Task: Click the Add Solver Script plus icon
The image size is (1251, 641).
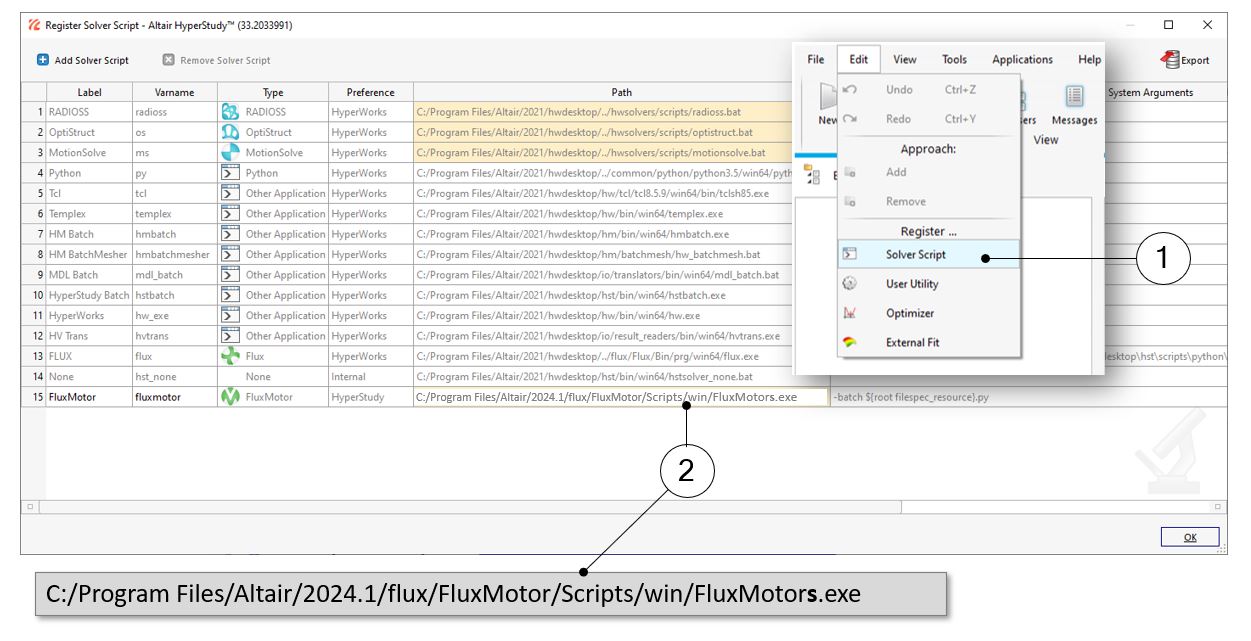Action: [x=43, y=60]
